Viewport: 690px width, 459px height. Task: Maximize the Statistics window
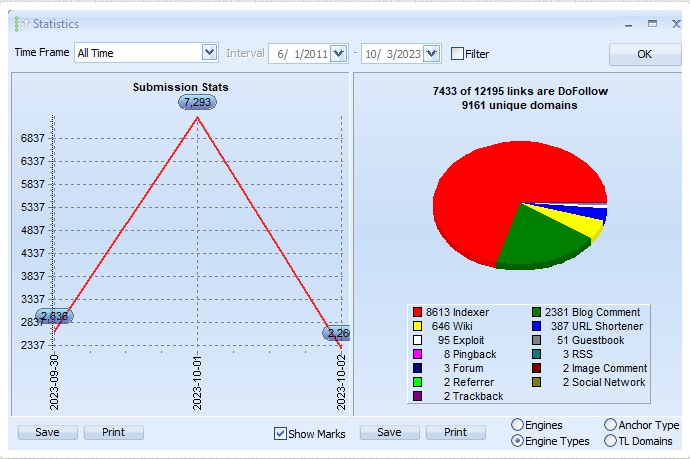(652, 24)
